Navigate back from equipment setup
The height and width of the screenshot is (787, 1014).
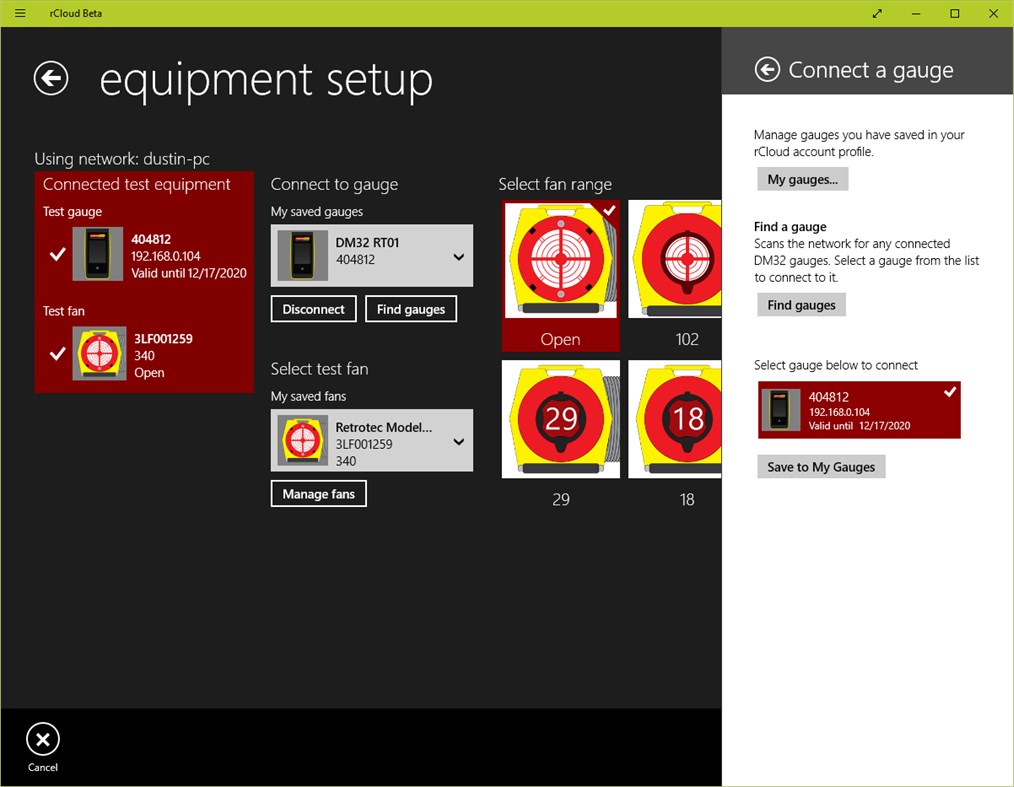[x=51, y=78]
